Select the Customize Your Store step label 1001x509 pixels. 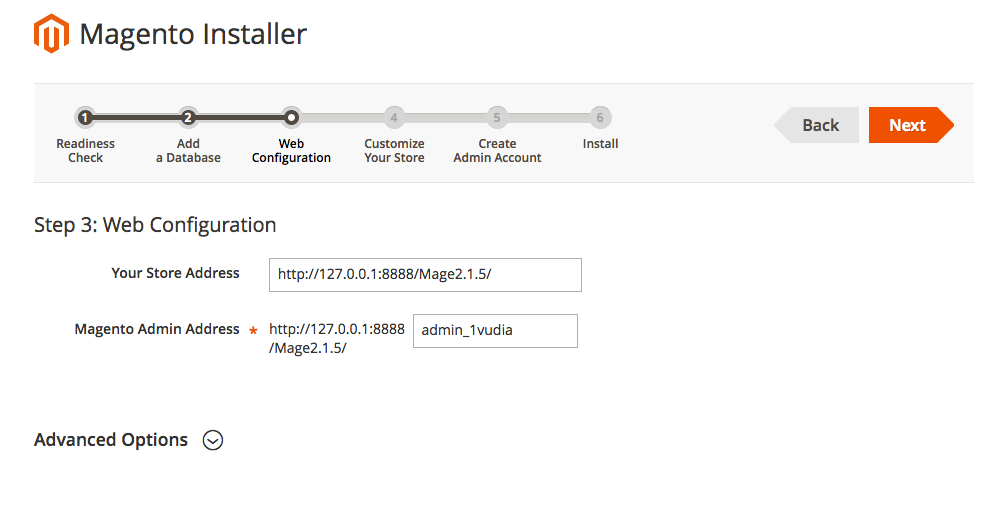(395, 151)
